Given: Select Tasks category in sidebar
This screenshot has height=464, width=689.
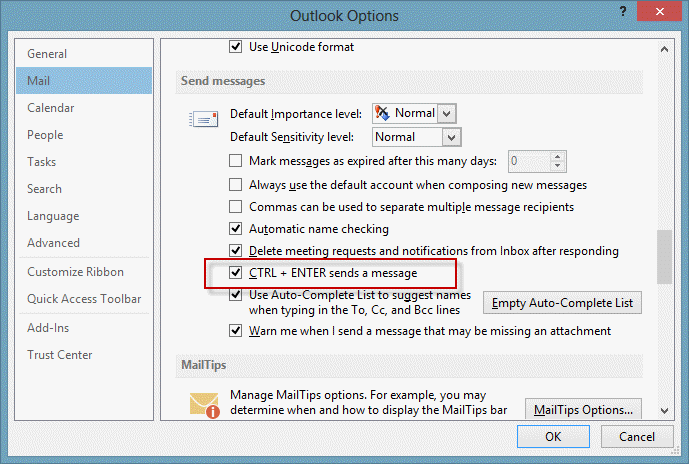Looking at the screenshot, I should pos(84,162).
